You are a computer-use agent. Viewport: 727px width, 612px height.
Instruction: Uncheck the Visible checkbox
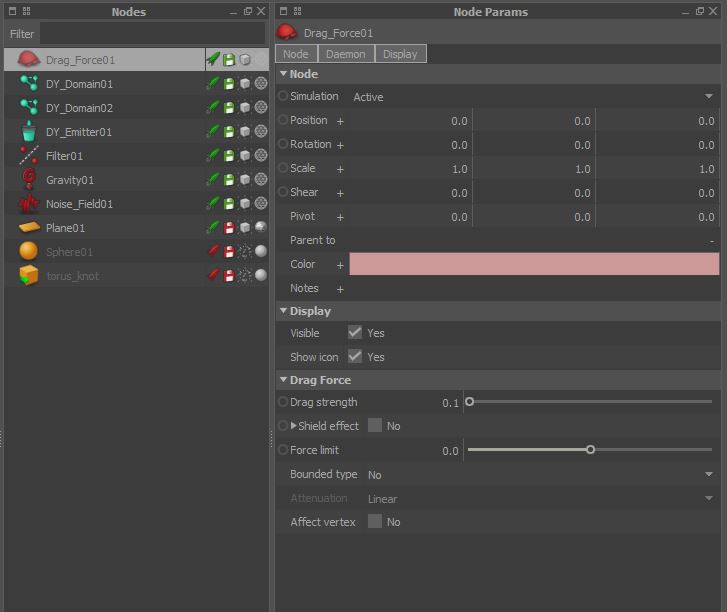pos(355,333)
